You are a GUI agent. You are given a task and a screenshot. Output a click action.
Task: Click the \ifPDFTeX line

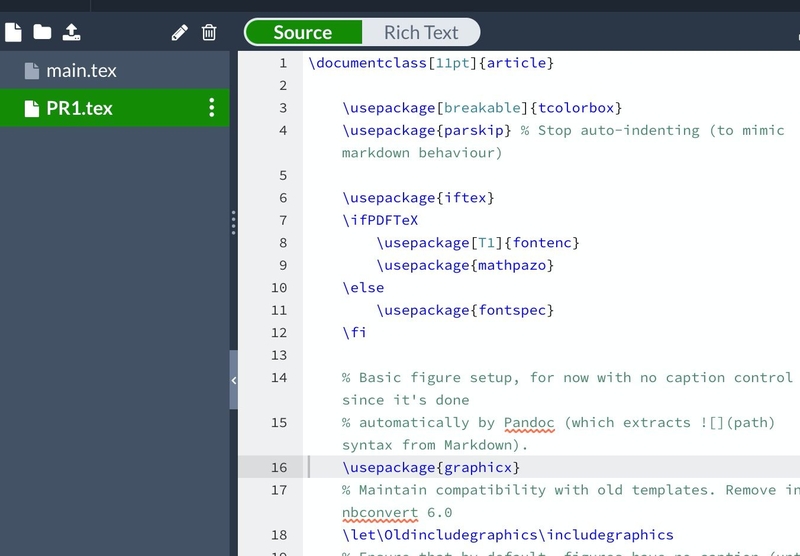click(380, 220)
